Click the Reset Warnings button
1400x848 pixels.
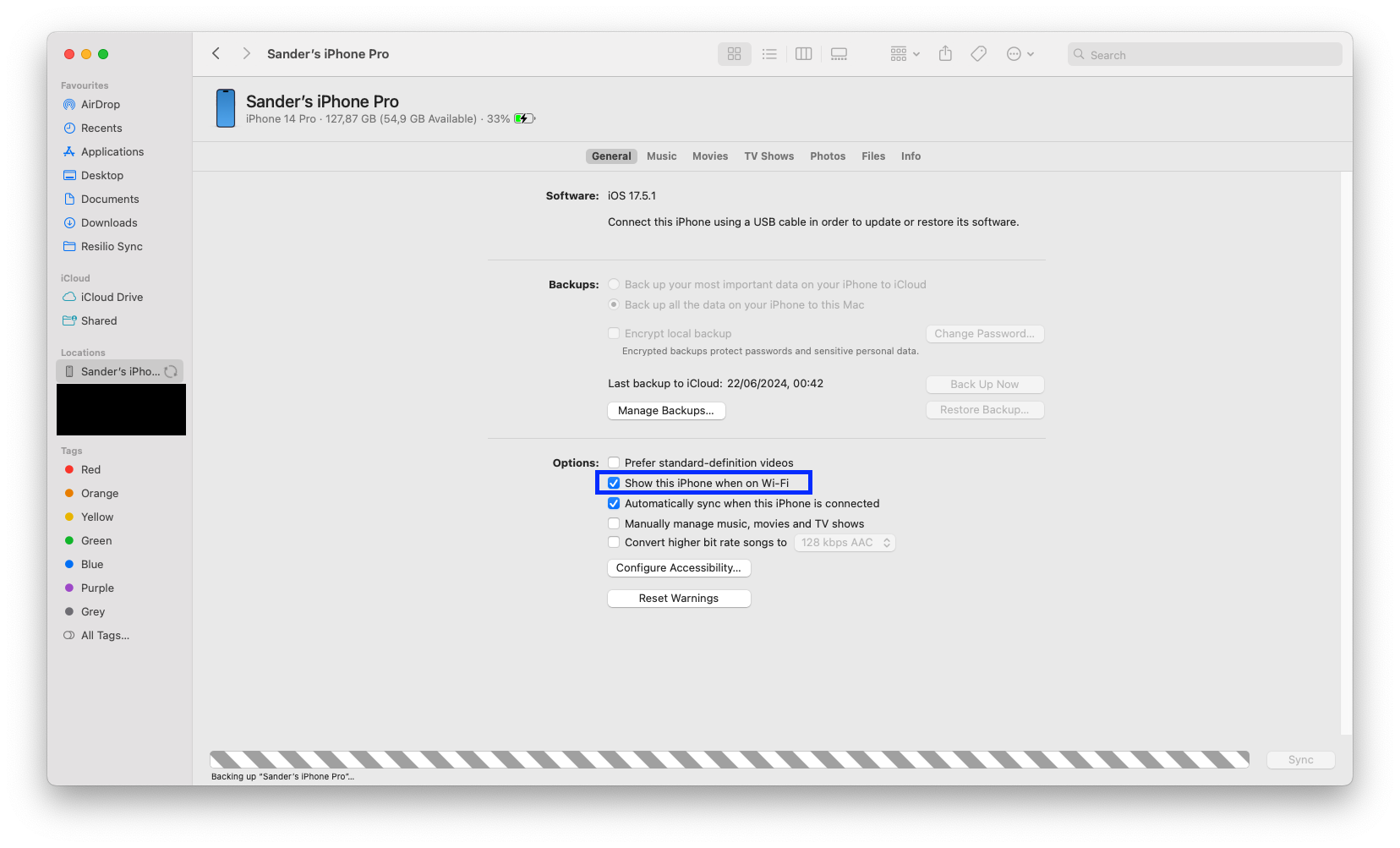point(679,599)
